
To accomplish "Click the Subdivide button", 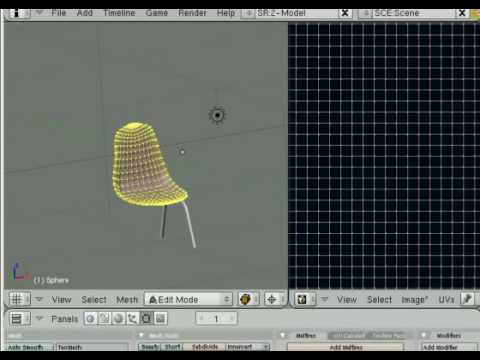I will tap(204, 347).
